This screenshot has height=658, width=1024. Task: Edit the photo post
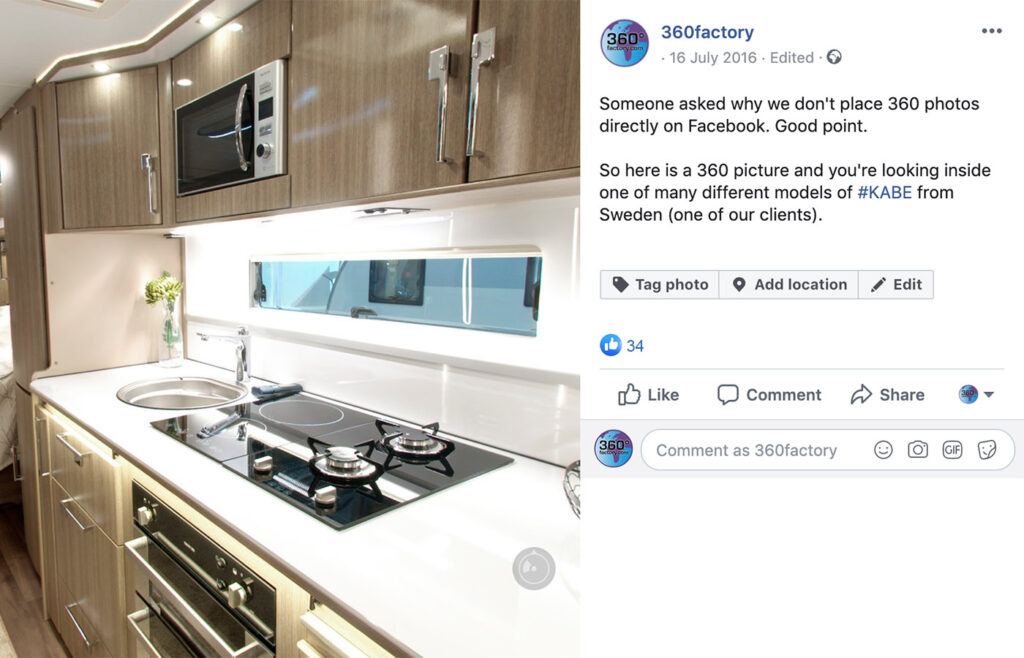coord(896,285)
